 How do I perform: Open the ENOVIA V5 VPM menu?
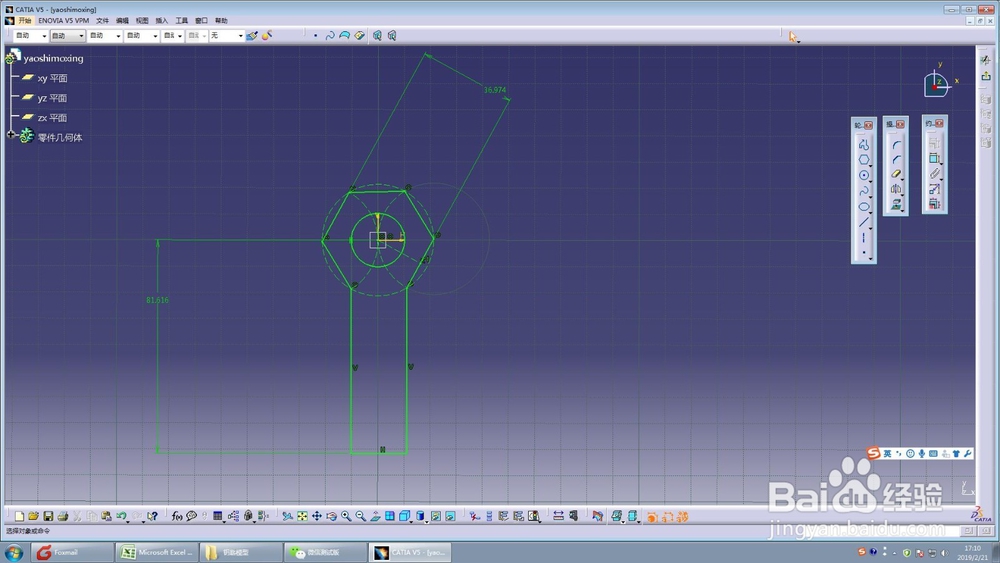coord(63,20)
